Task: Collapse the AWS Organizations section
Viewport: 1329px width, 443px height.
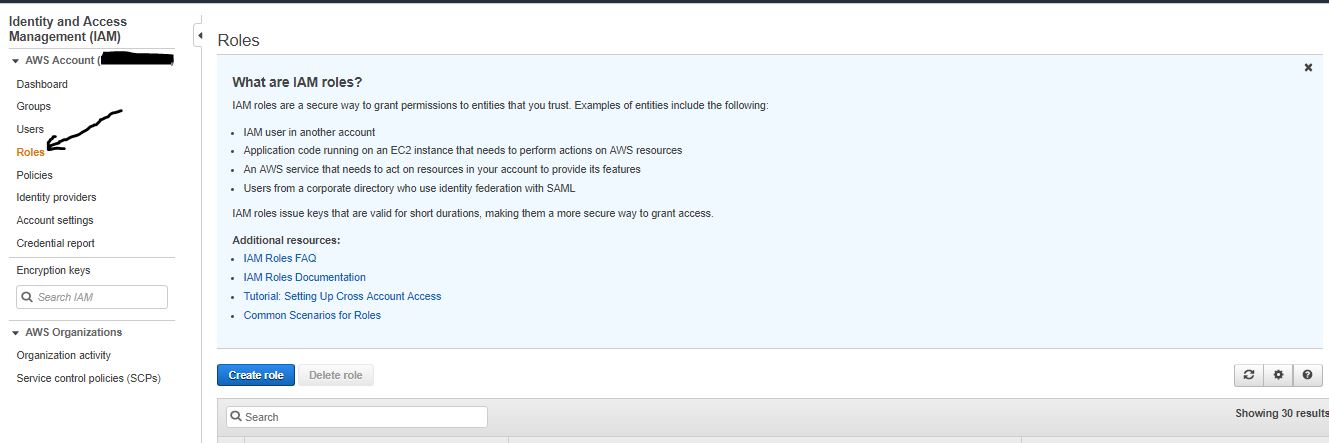Action: click(15, 333)
